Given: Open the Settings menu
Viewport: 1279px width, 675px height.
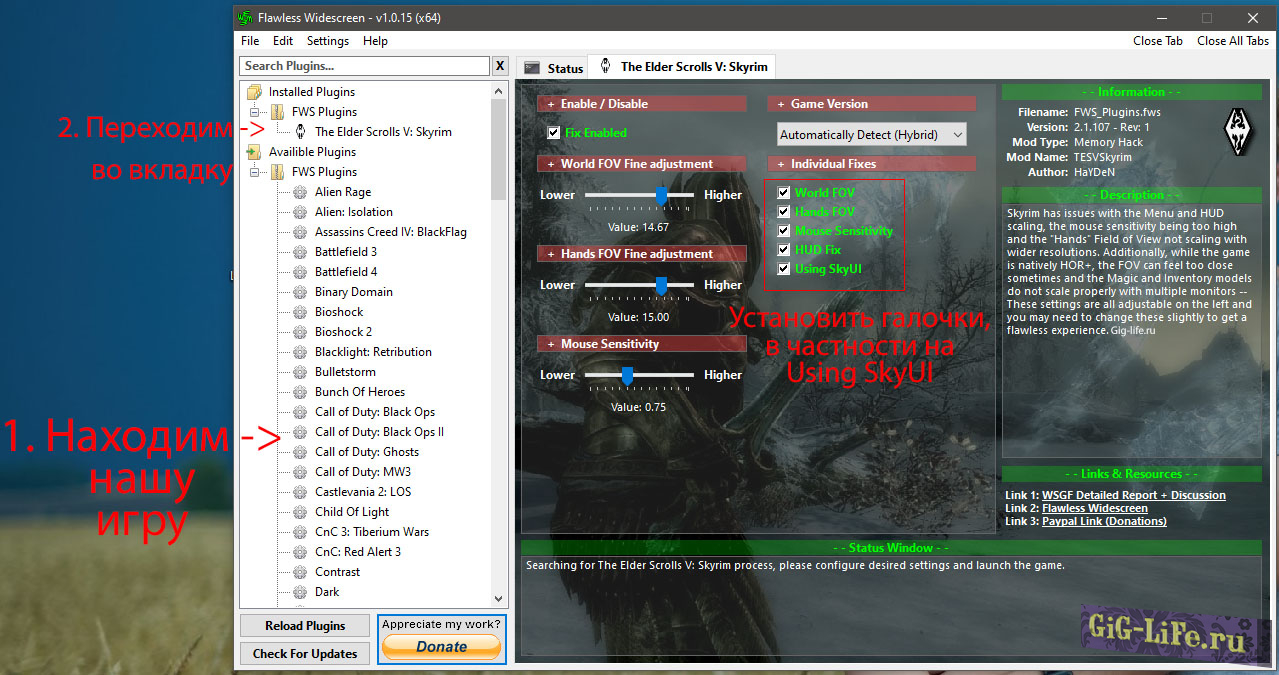Looking at the screenshot, I should coord(327,41).
